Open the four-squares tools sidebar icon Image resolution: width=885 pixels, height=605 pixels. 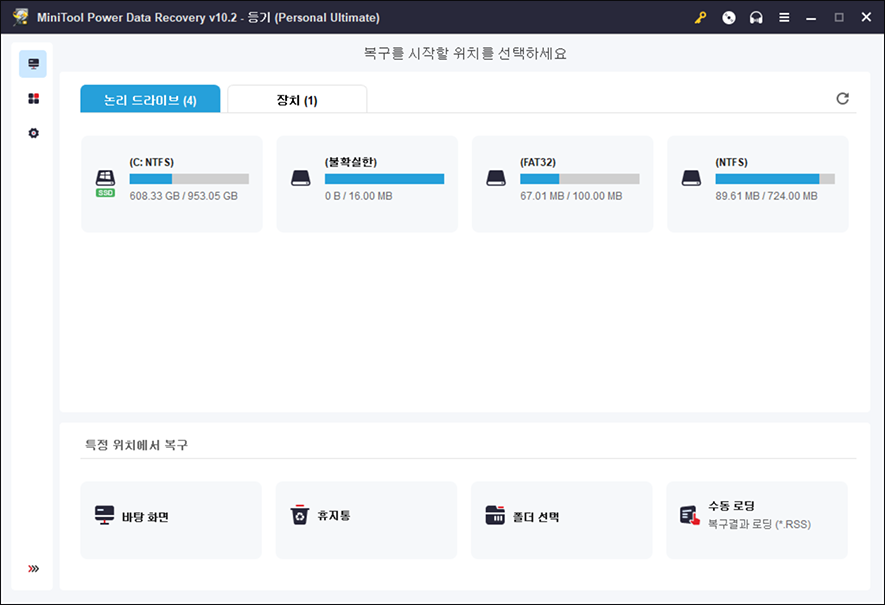tap(33, 99)
